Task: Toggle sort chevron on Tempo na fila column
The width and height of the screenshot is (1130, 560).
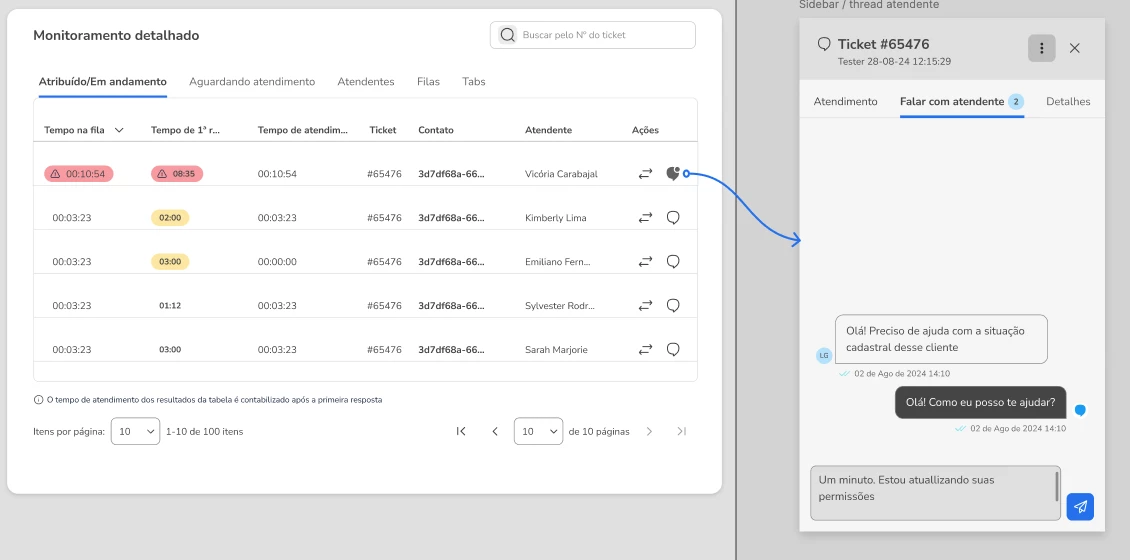Action: point(119,130)
